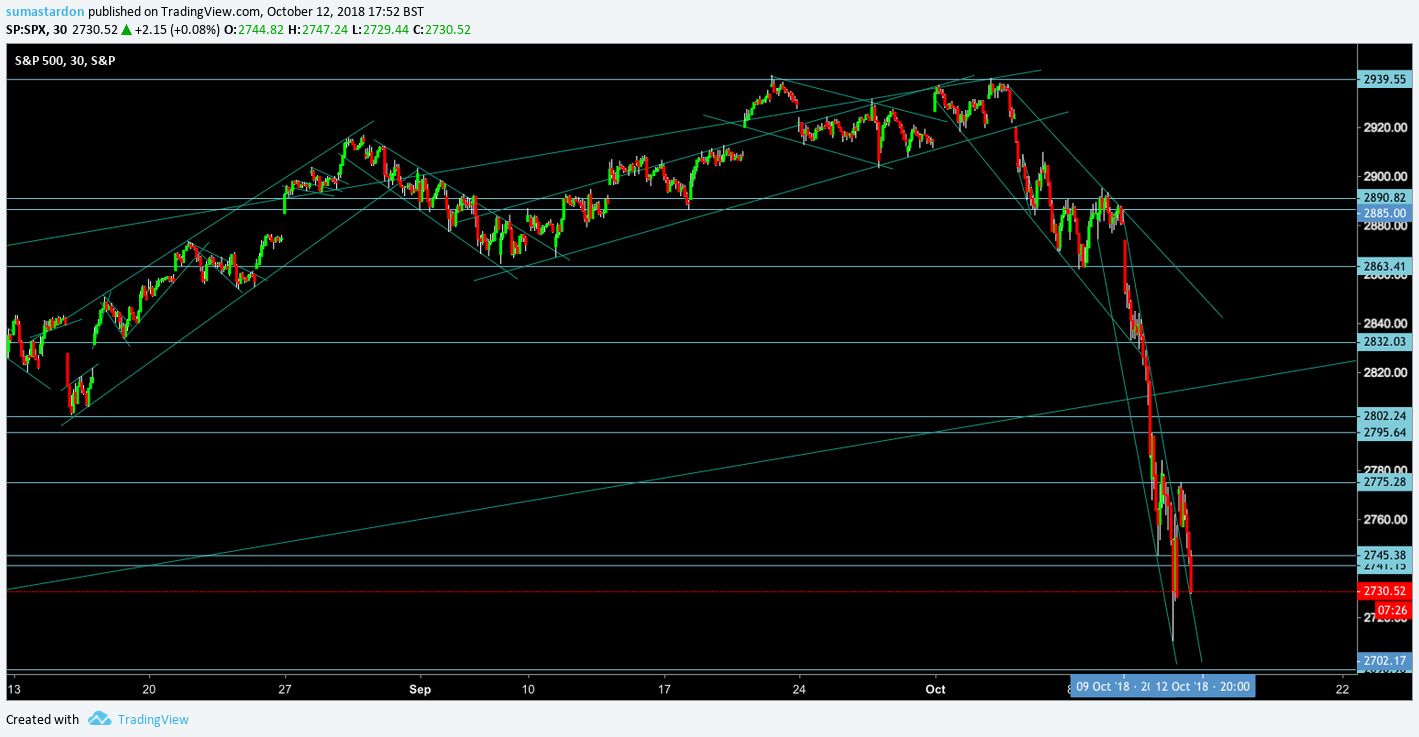This screenshot has height=737, width=1419.
Task: Click the 2840.00 tick on price axis
Action: (1385, 324)
